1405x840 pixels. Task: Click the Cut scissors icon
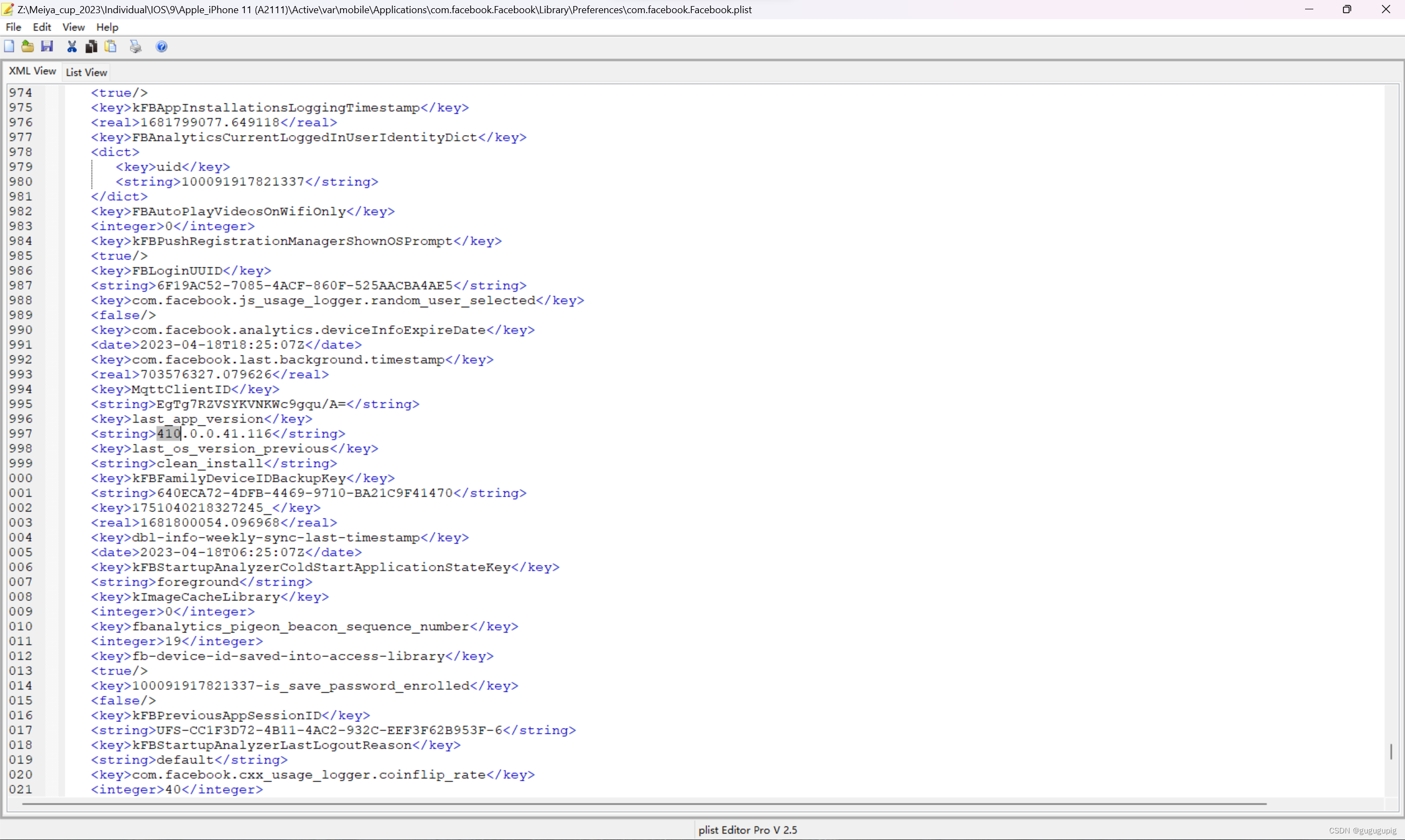pyautogui.click(x=72, y=47)
